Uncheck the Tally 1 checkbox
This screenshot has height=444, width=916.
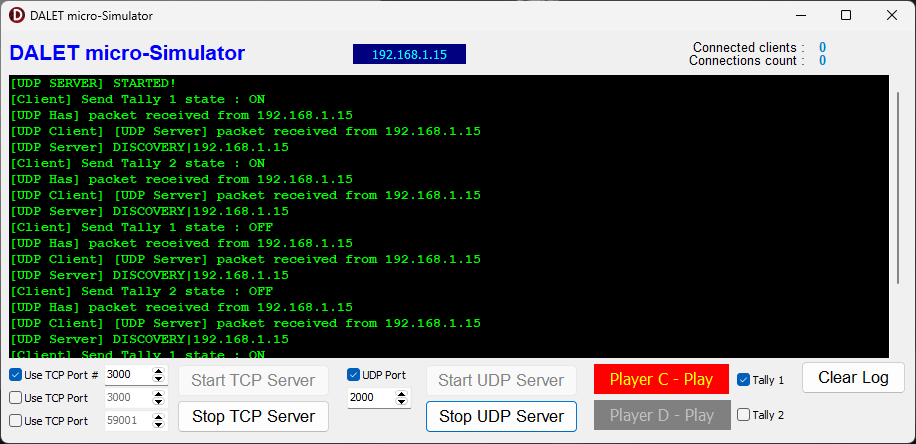click(x=743, y=380)
